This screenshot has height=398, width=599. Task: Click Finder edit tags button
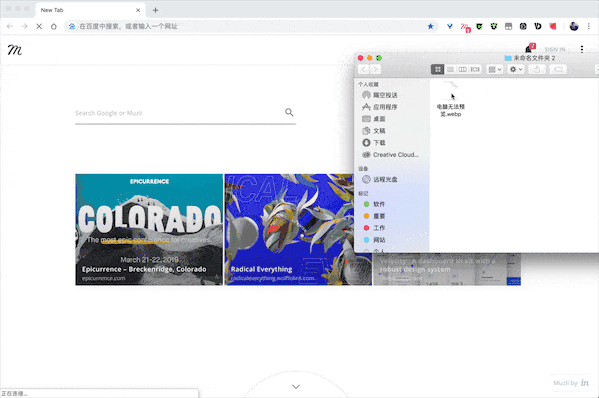click(x=558, y=70)
